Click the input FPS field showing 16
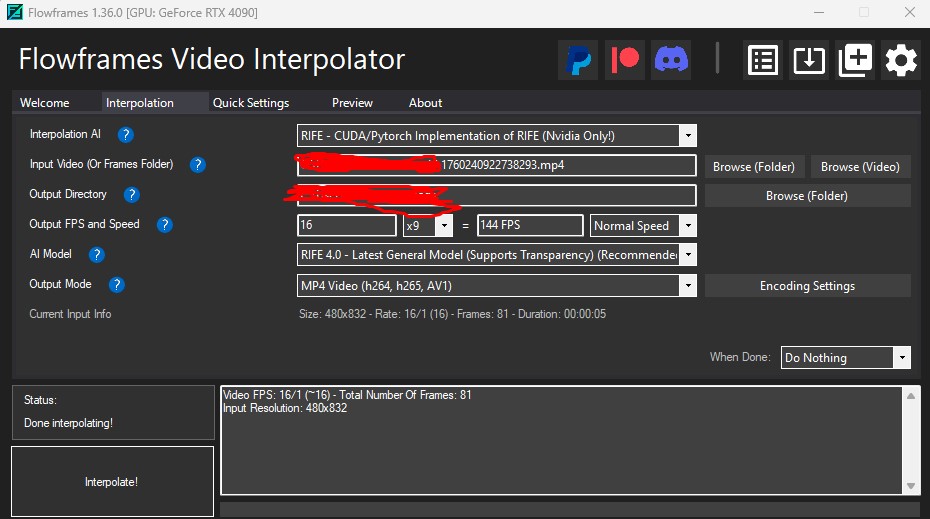This screenshot has height=519, width=930. click(346, 225)
